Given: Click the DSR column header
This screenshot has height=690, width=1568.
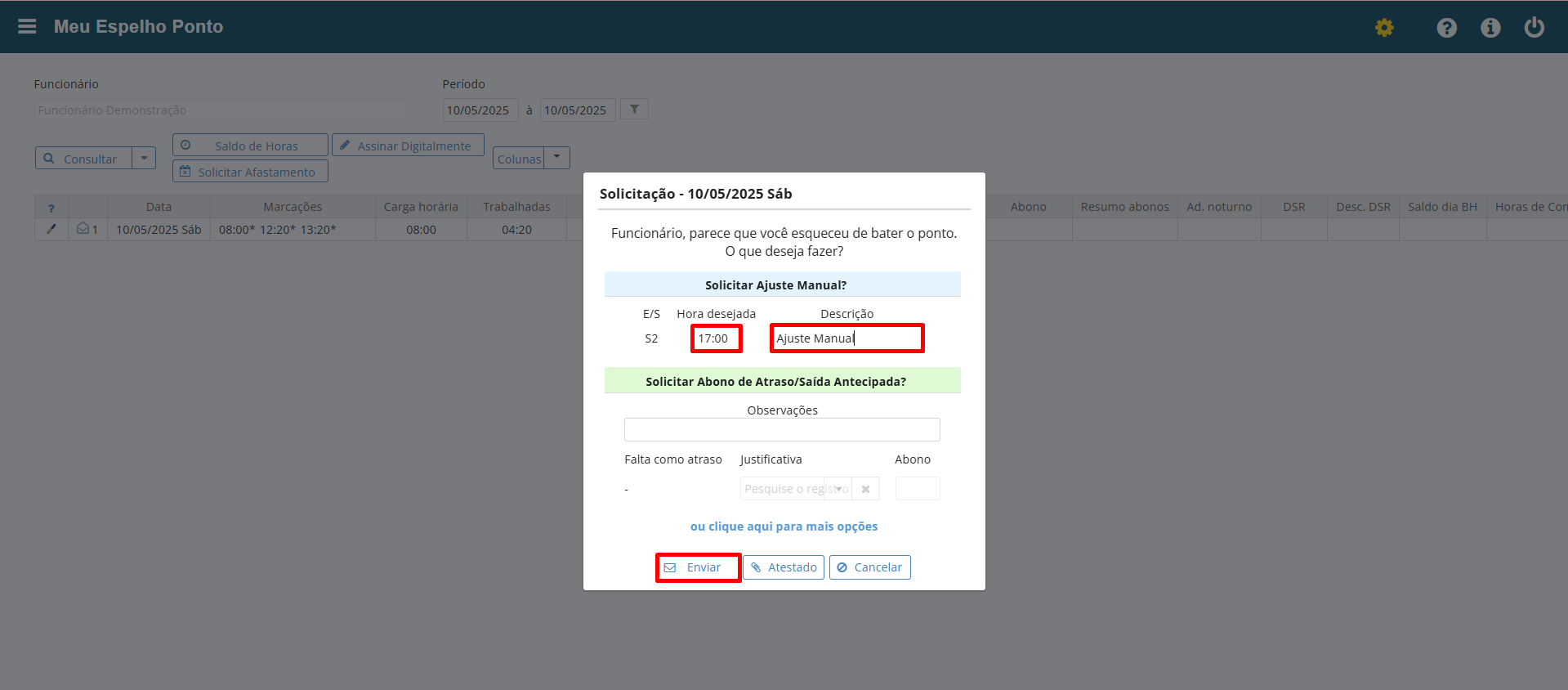Looking at the screenshot, I should tap(1294, 207).
